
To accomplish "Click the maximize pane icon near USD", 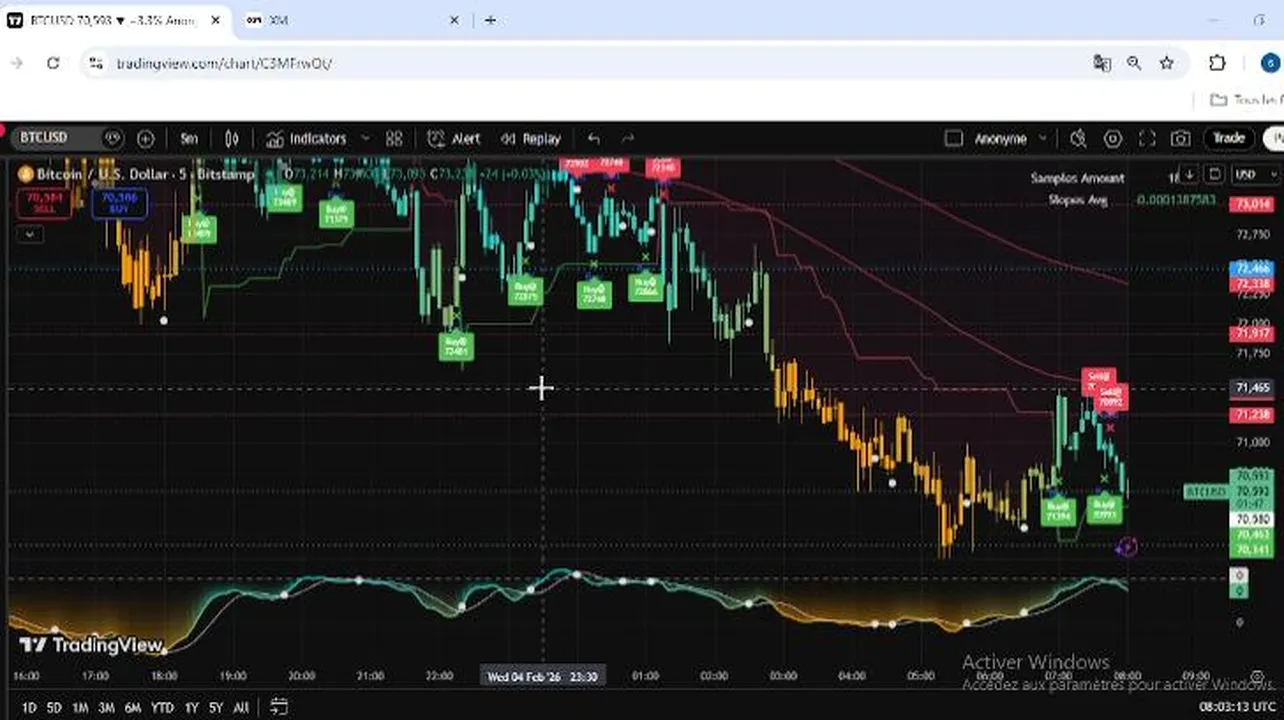I will click(x=1215, y=175).
